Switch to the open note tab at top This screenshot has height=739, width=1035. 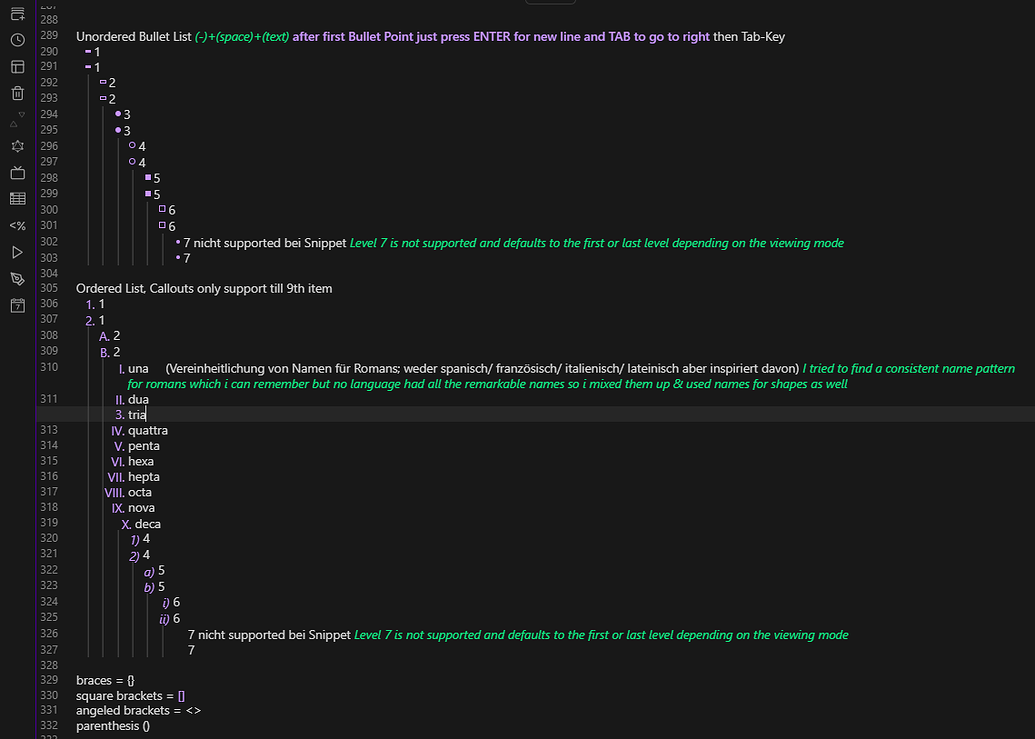(550, 3)
